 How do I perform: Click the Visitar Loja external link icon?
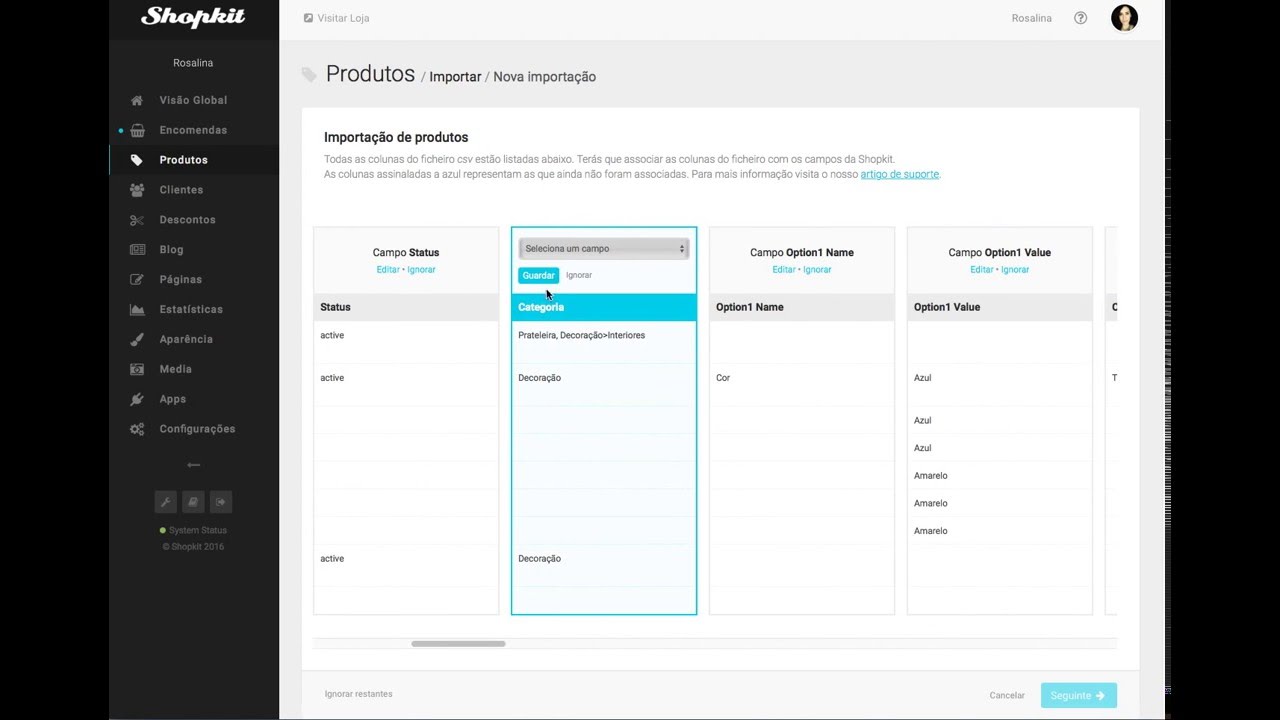(x=308, y=18)
